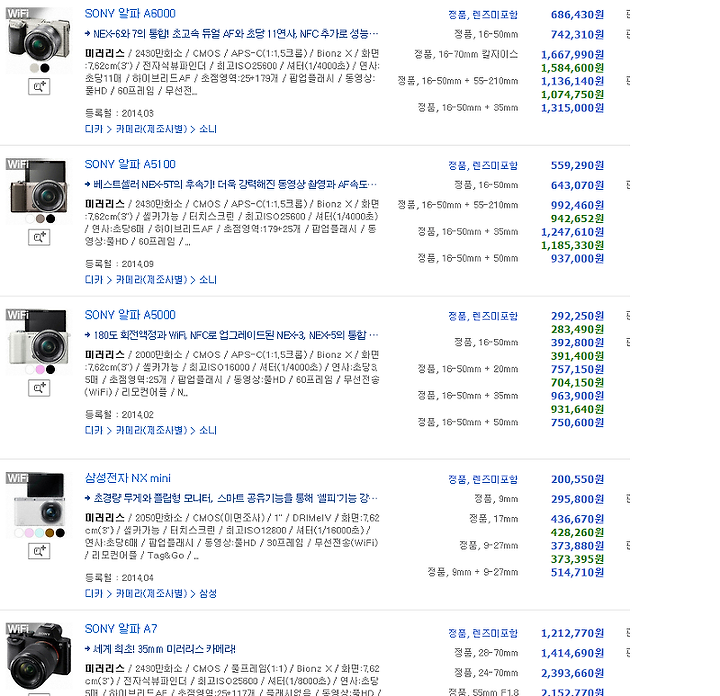
Task: Select the silver color swatch for SONY A6000
Action: [x=34, y=68]
